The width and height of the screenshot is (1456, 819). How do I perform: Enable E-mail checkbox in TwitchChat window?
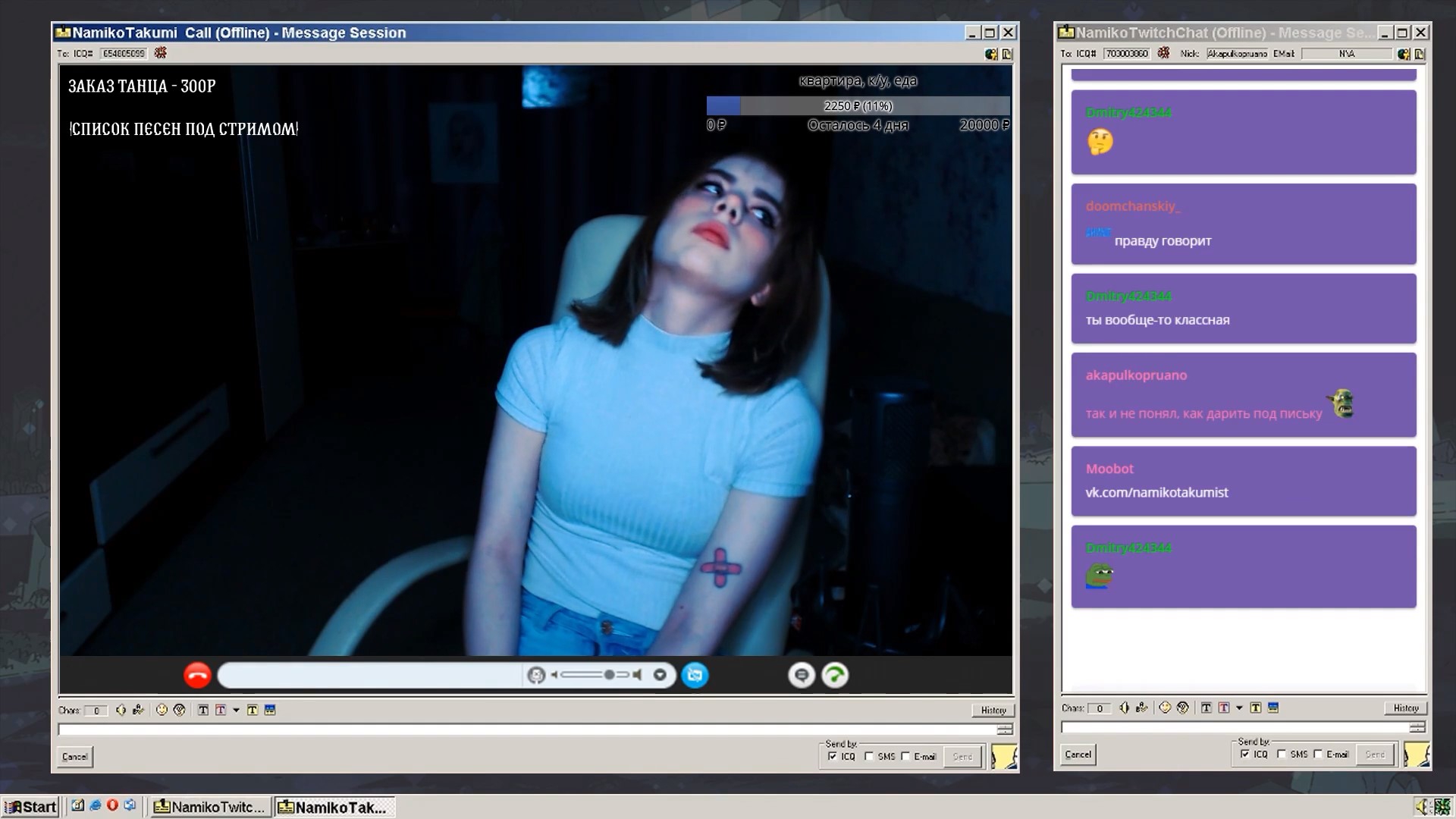point(1318,754)
